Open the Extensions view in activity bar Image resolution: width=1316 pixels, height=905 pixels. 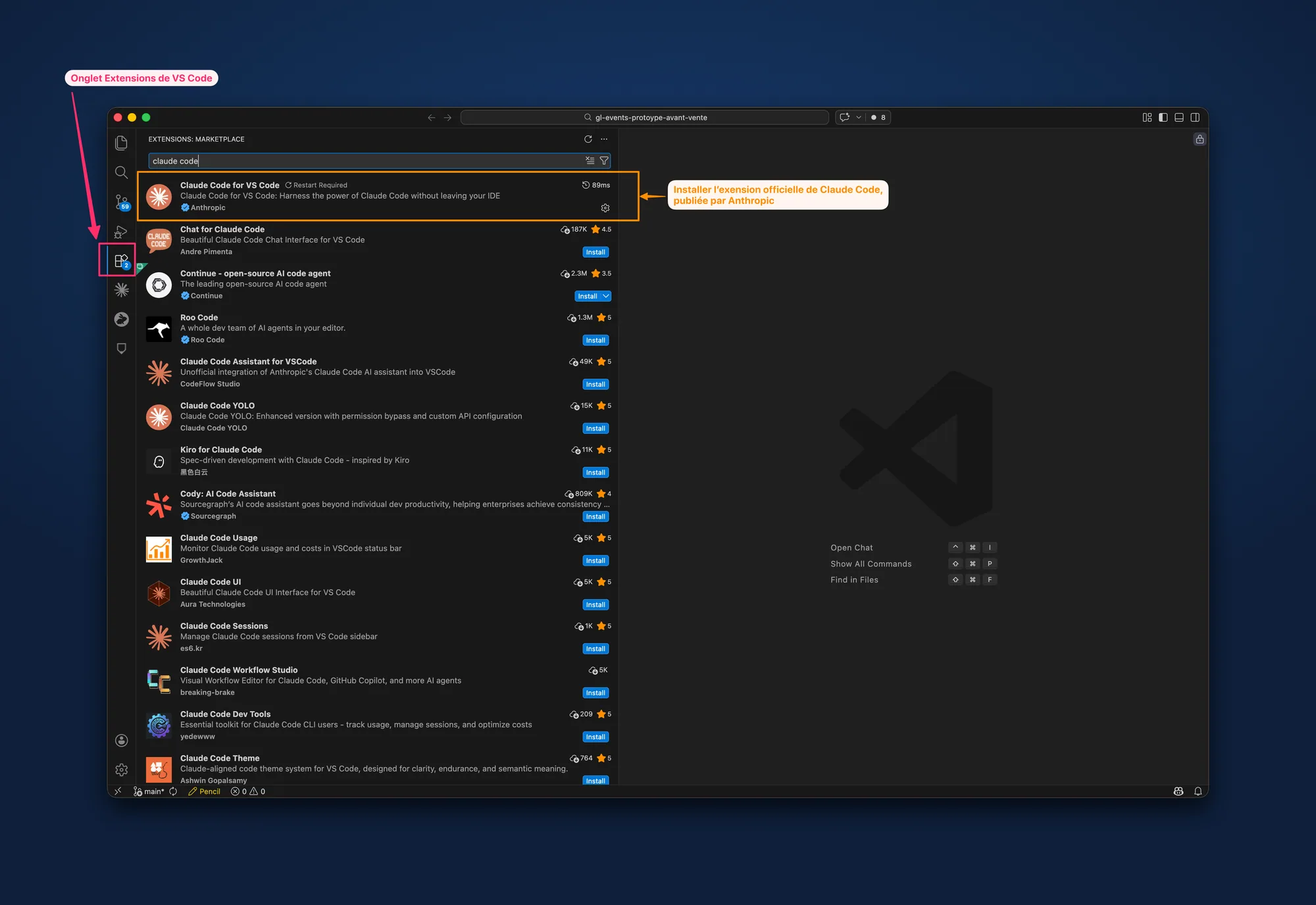click(x=121, y=260)
